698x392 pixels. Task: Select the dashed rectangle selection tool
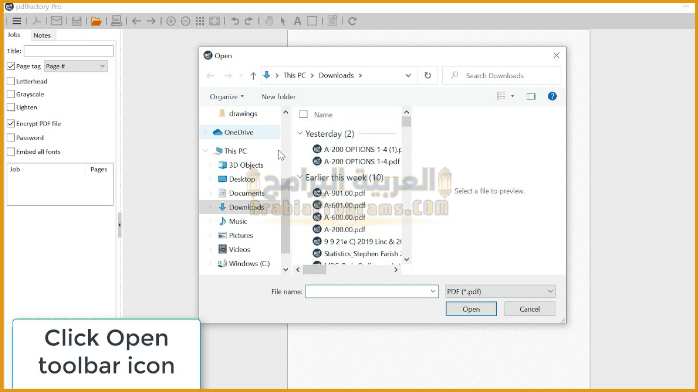(312, 21)
